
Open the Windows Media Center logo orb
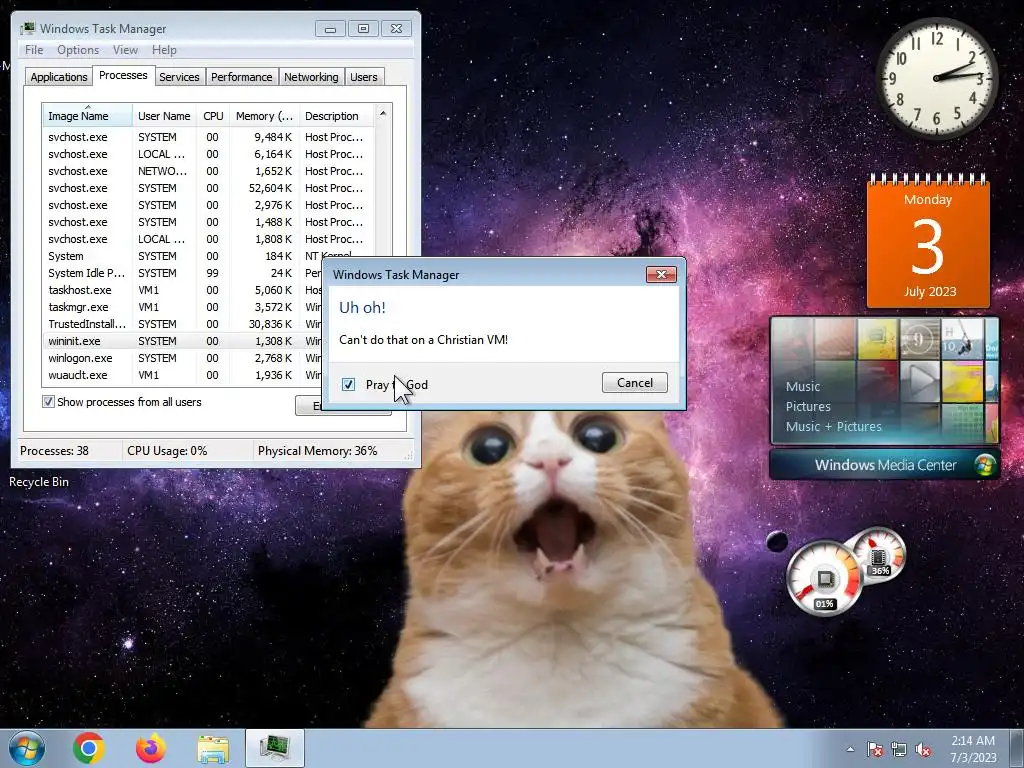click(985, 465)
